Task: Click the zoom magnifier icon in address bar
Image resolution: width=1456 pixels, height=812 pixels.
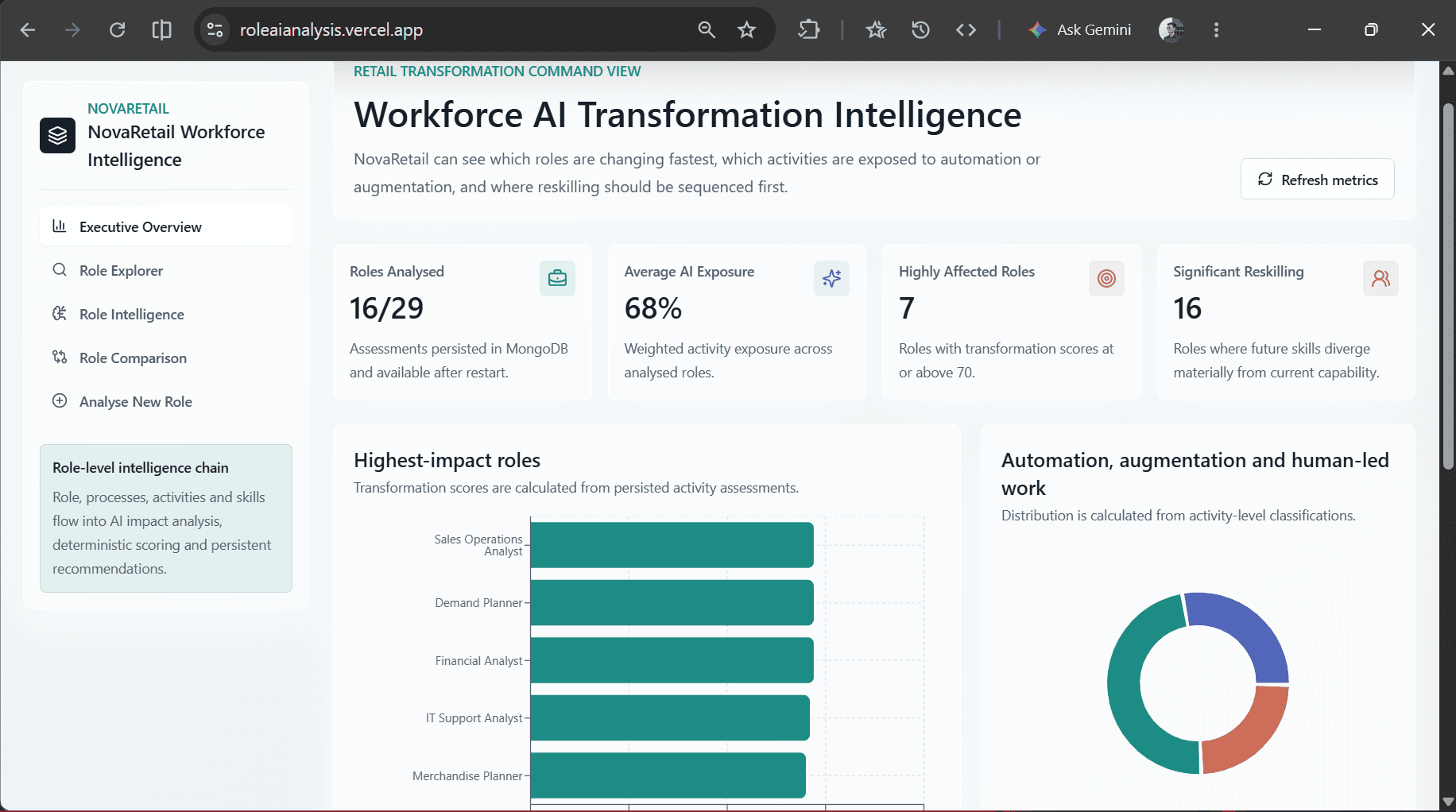Action: click(706, 30)
